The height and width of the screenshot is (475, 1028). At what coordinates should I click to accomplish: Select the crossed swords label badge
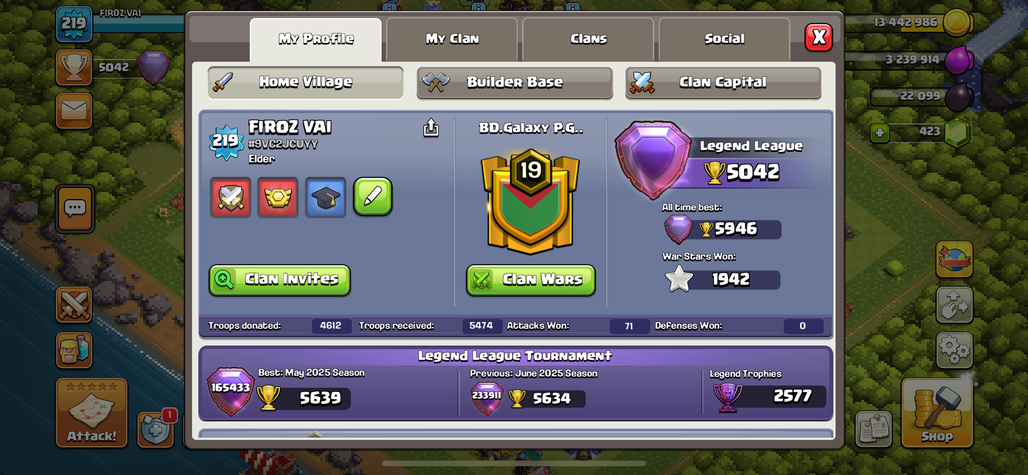click(230, 197)
